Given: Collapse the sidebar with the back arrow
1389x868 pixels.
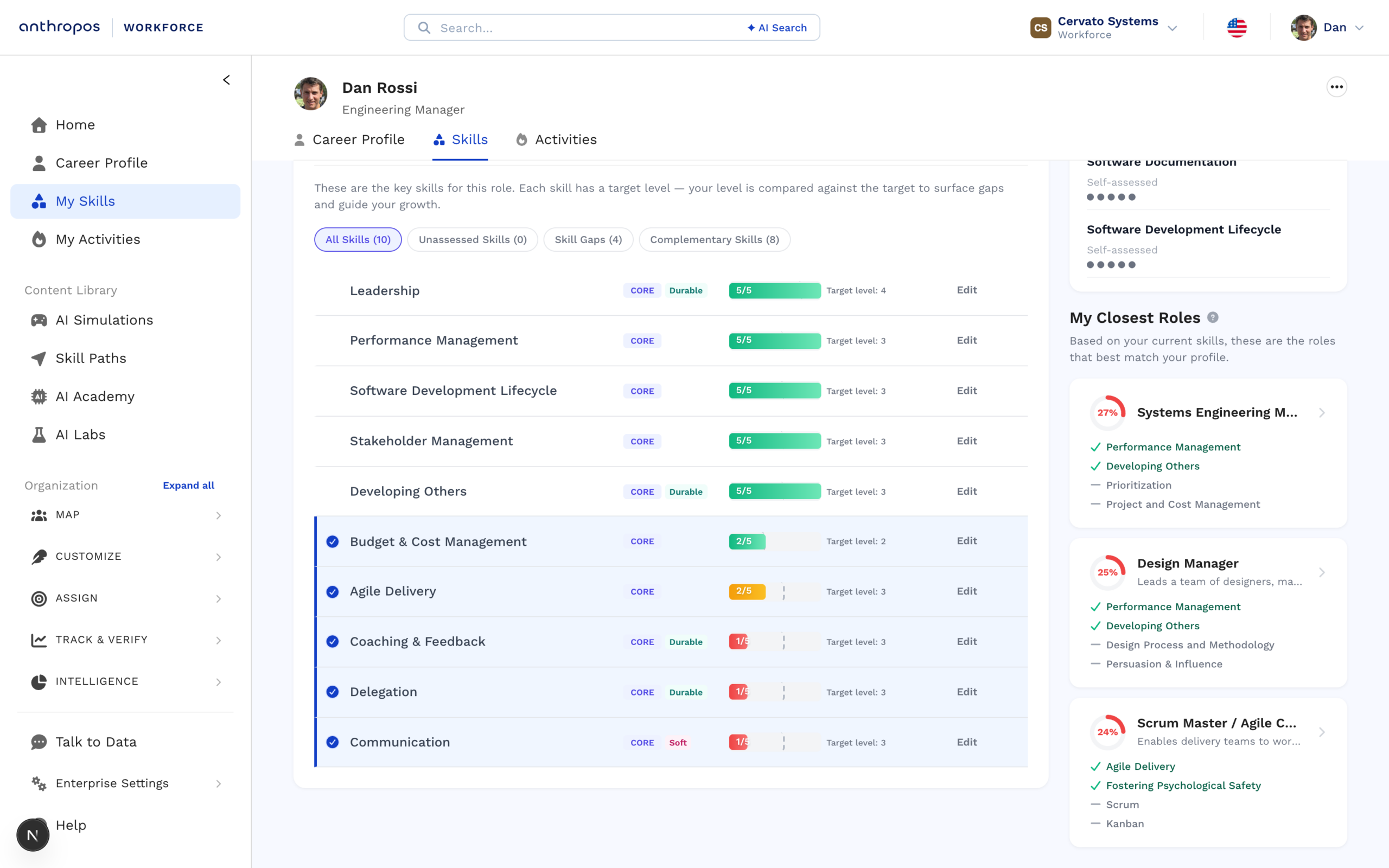Looking at the screenshot, I should tap(227, 80).
